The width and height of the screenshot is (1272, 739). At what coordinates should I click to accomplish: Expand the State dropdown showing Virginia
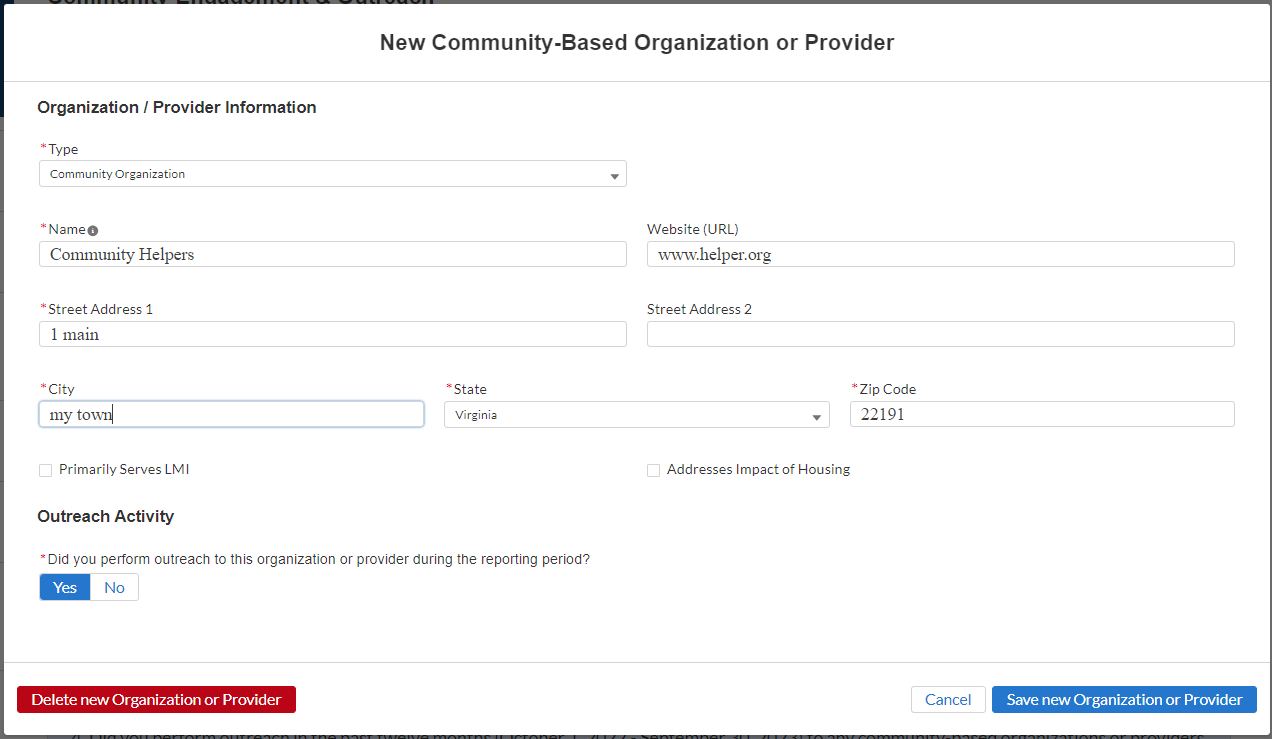pos(636,415)
